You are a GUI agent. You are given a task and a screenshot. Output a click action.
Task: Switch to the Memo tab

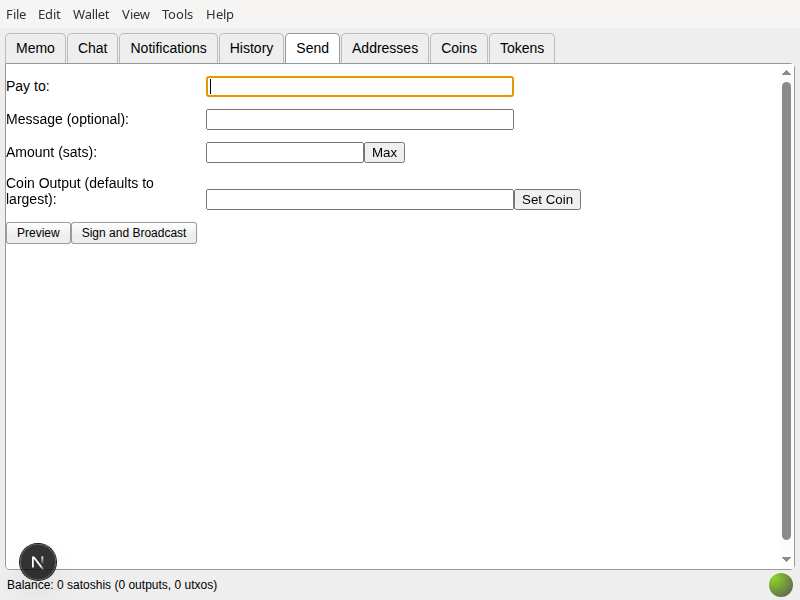tap(35, 48)
